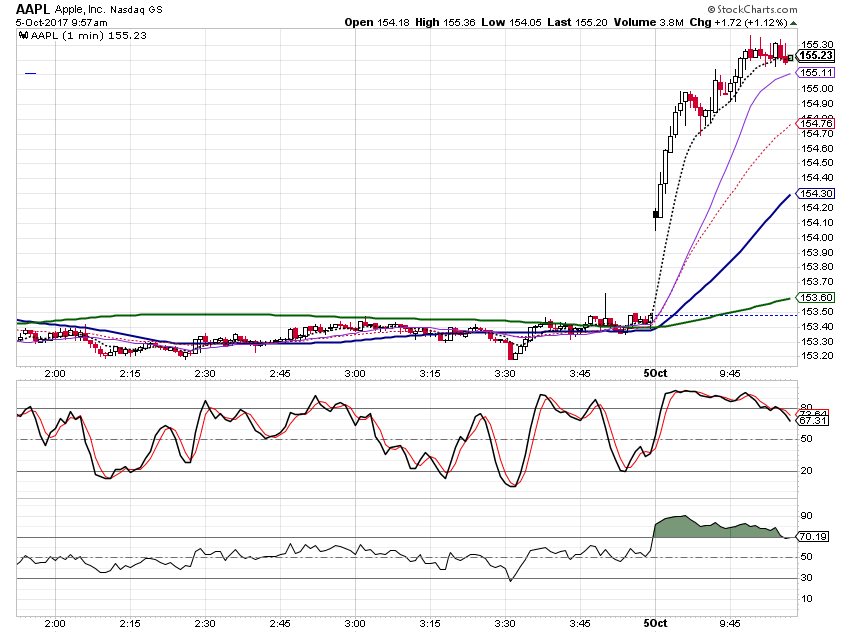Viewport: 850px width, 633px height.
Task: Click the 5-Oct-2017 9:57am timestamp
Action: point(61,23)
